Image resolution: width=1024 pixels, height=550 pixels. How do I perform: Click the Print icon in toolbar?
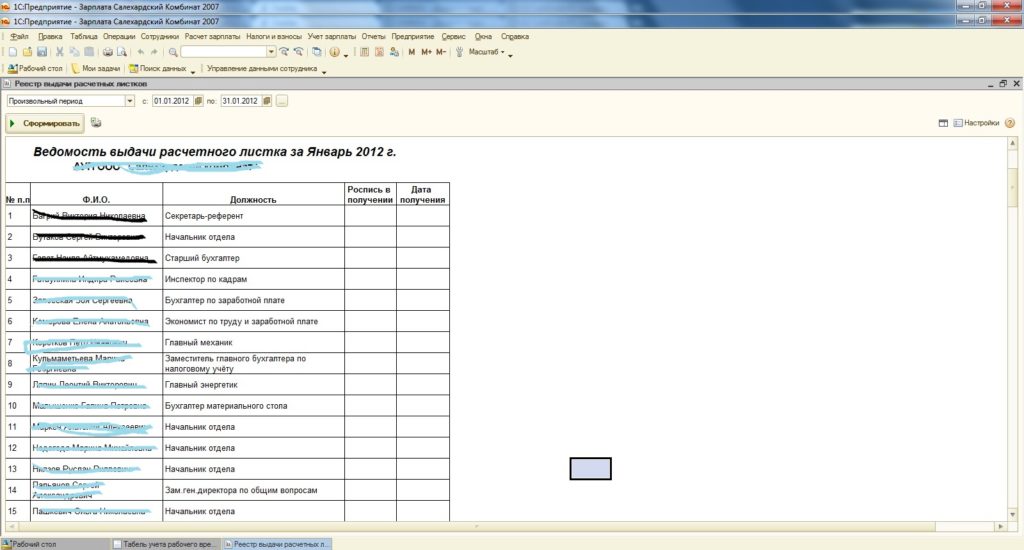pyautogui.click(x=108, y=51)
